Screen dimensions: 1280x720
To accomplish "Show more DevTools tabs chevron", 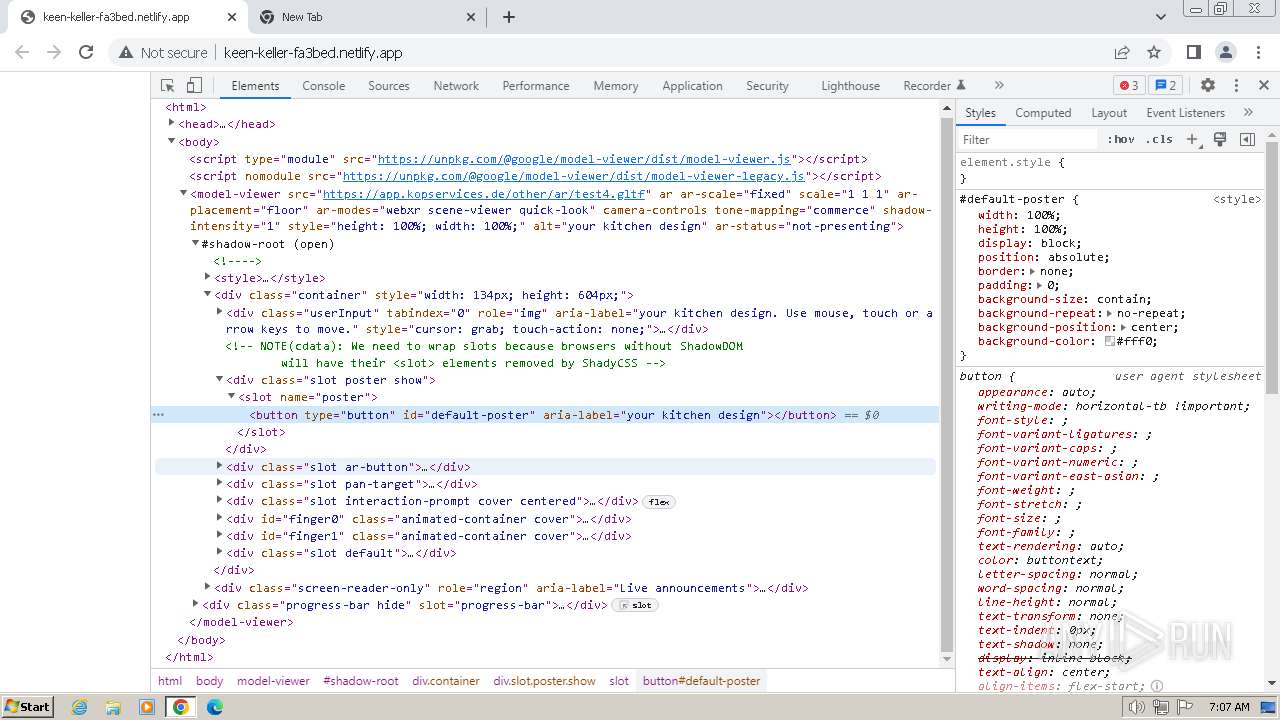I will pos(999,86).
